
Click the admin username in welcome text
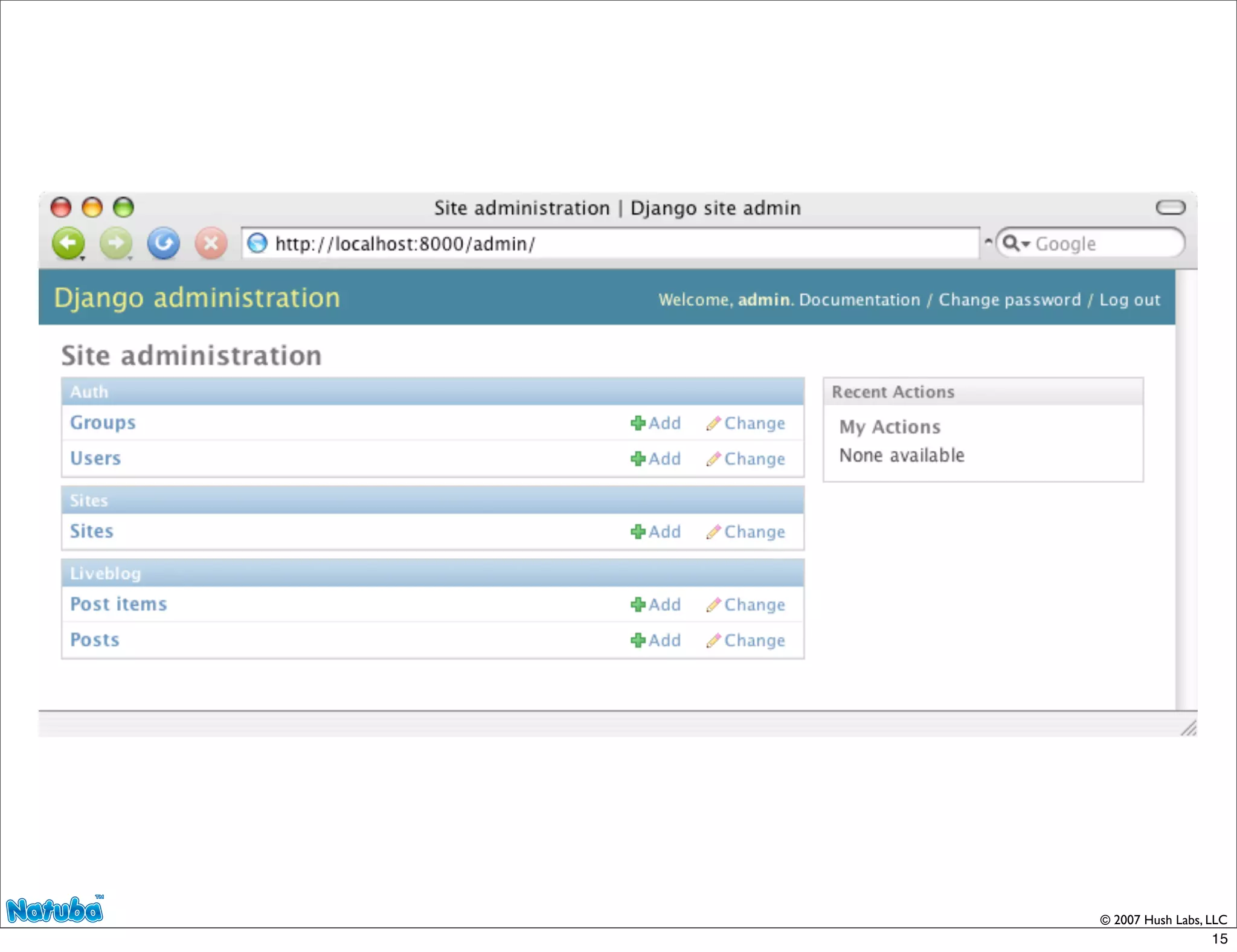coord(764,300)
